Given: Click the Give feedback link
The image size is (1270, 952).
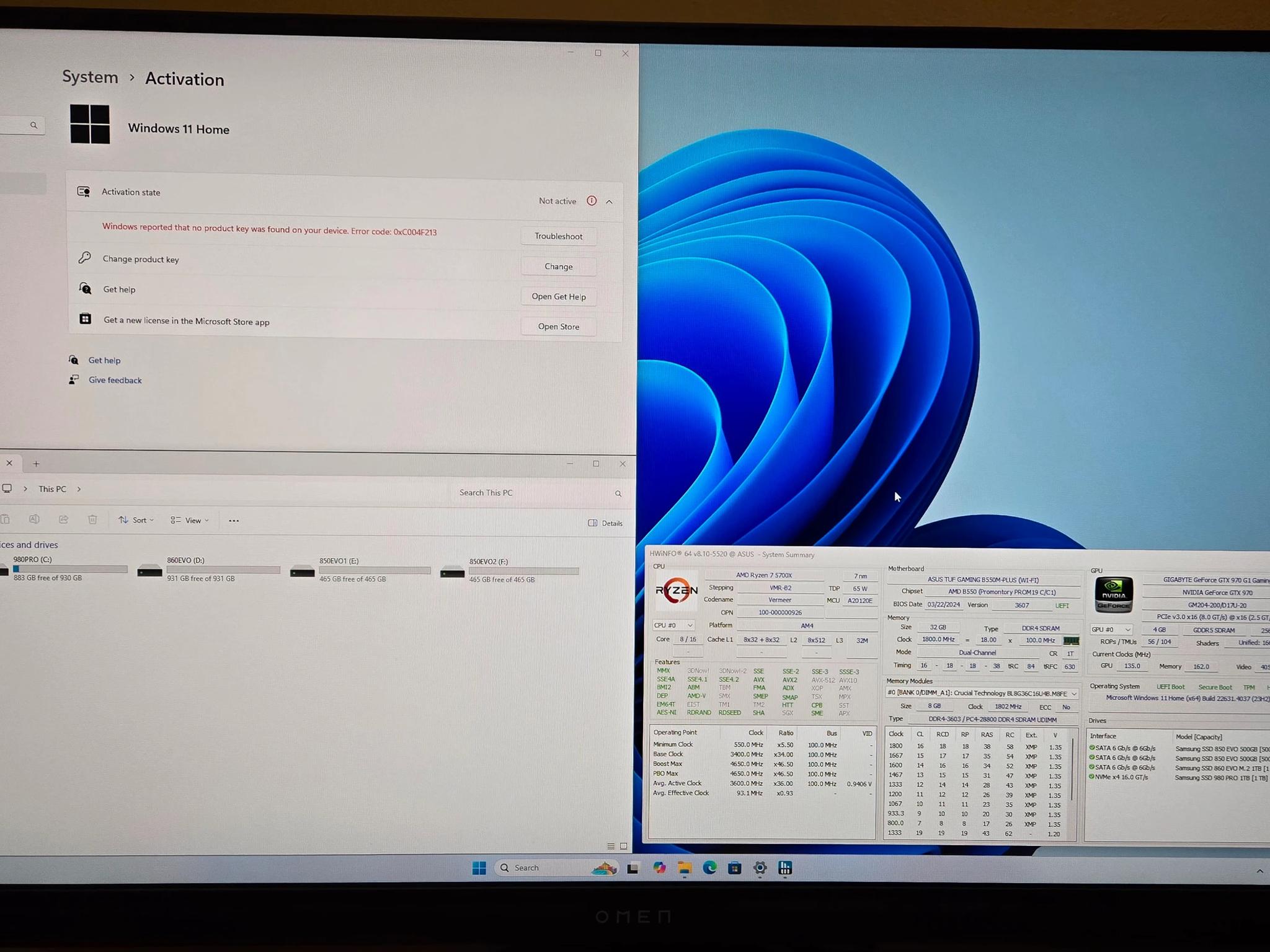Looking at the screenshot, I should coord(115,380).
